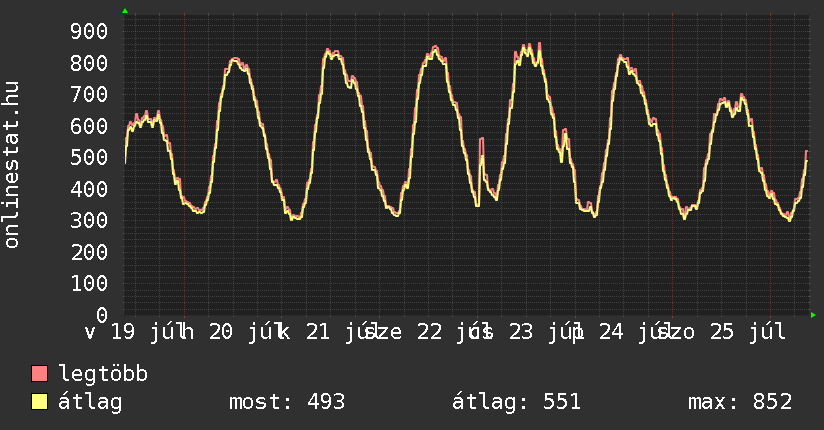Click the 22 júl date label
824x430 pixels.
[x=451, y=332]
